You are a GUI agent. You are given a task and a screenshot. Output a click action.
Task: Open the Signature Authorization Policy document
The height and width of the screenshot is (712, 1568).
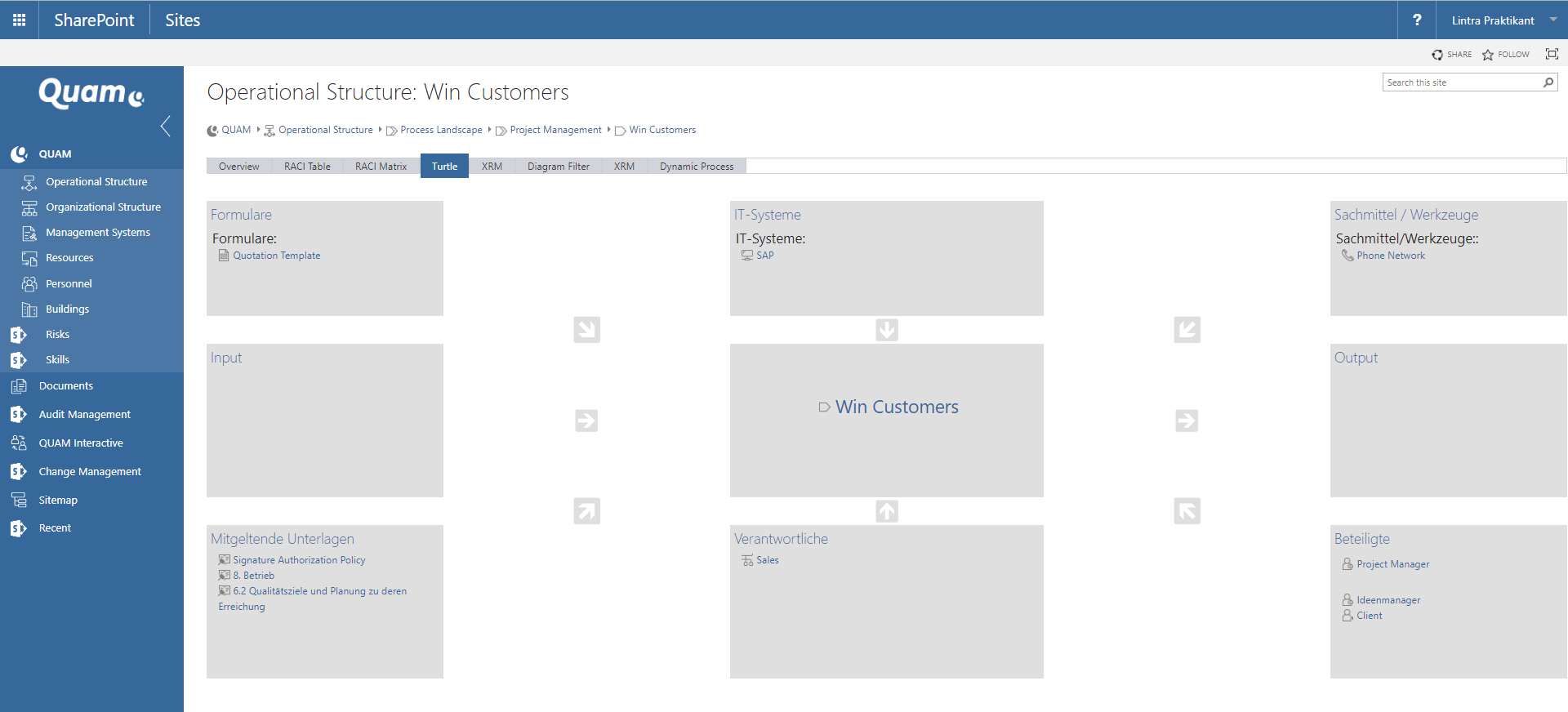pos(299,560)
